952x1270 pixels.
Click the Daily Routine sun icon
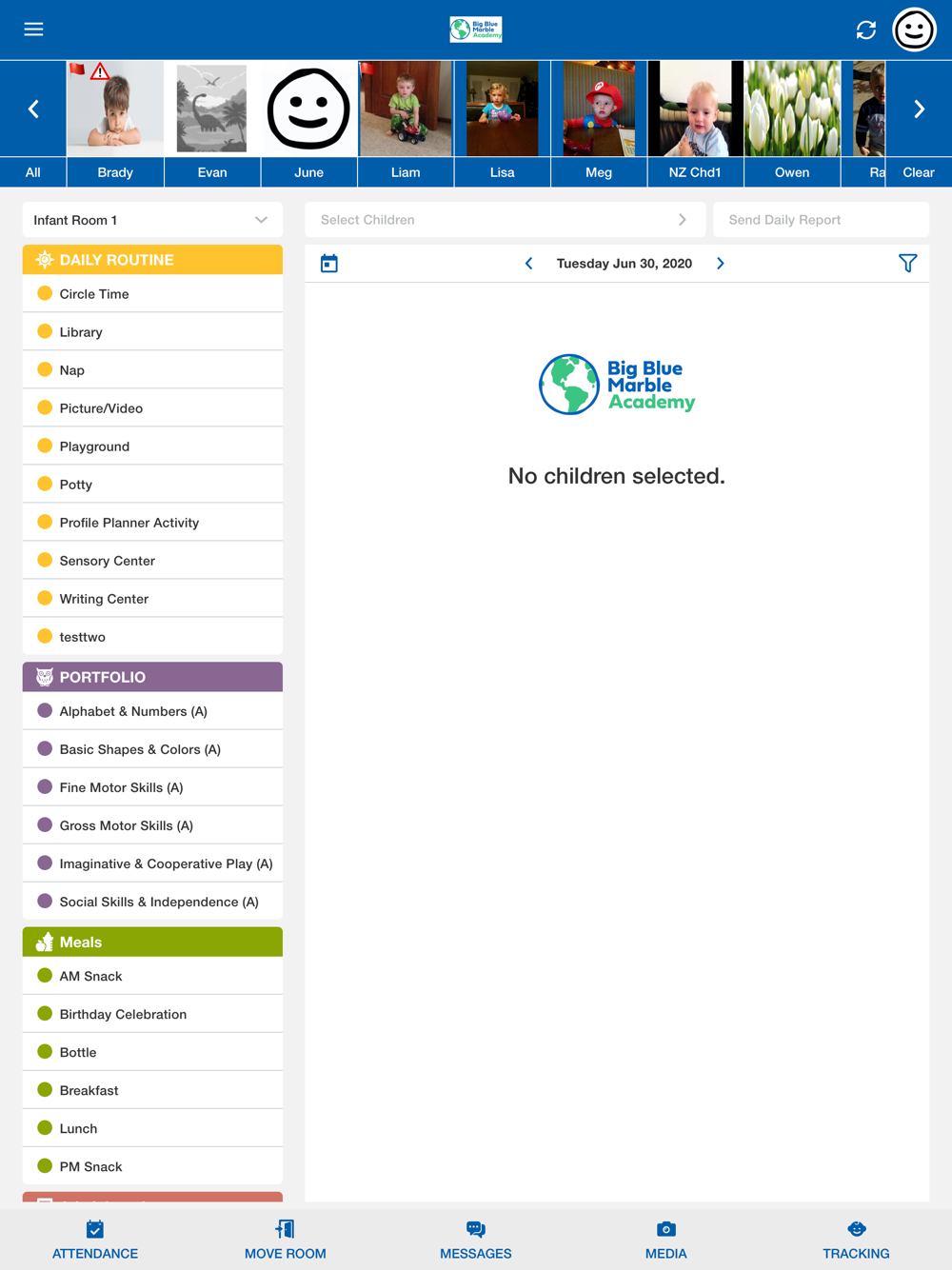[x=45, y=260]
